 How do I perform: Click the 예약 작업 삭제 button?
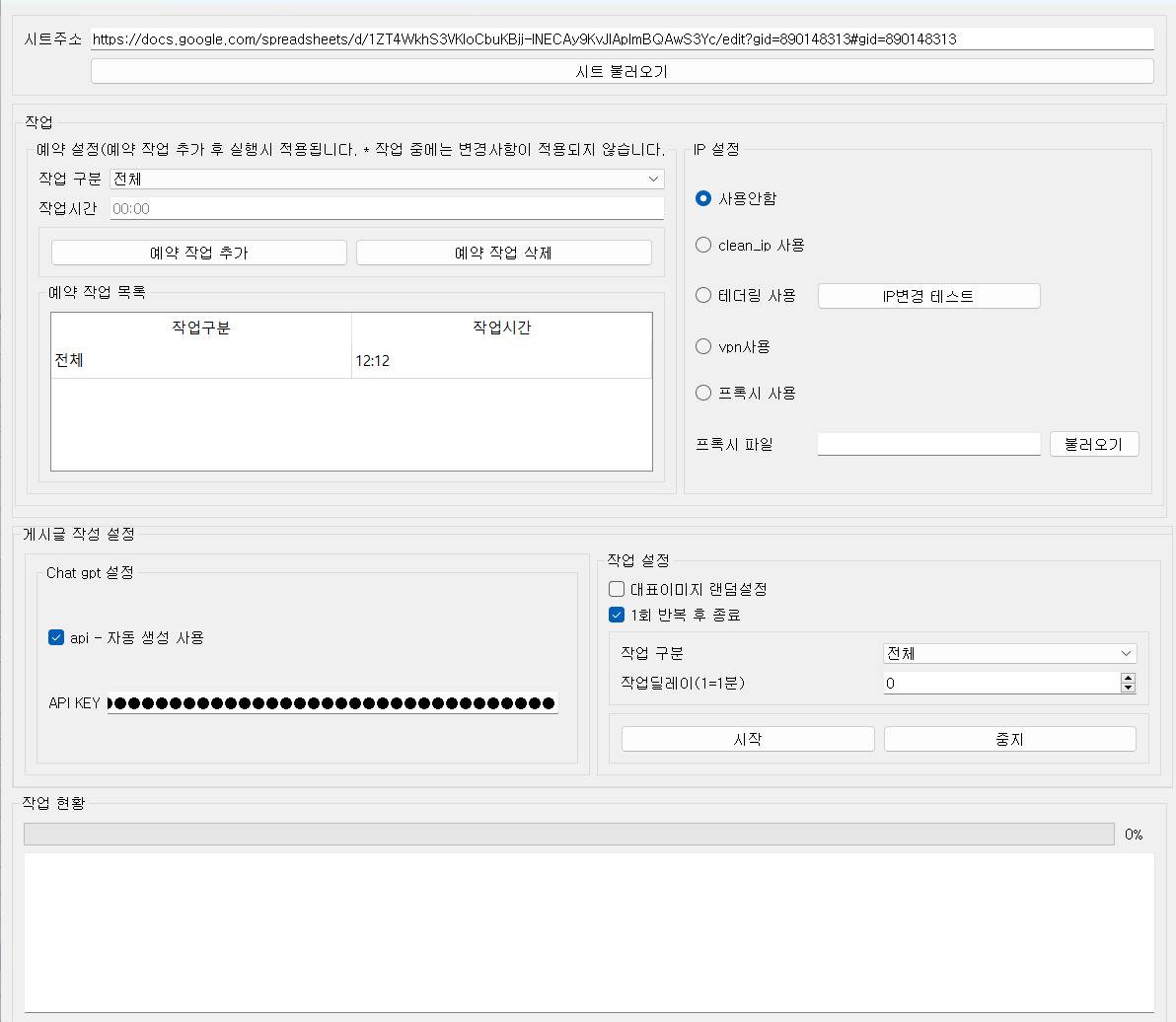[x=503, y=253]
